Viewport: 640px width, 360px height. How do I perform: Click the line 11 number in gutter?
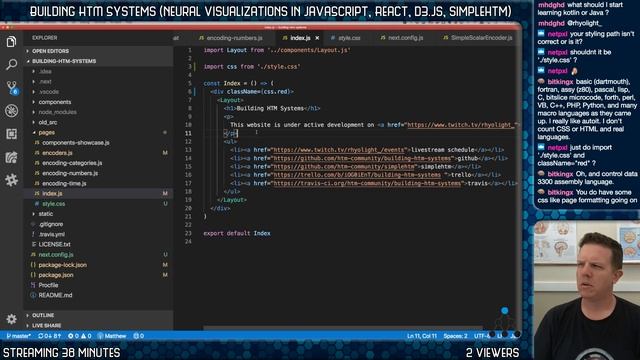pos(188,133)
